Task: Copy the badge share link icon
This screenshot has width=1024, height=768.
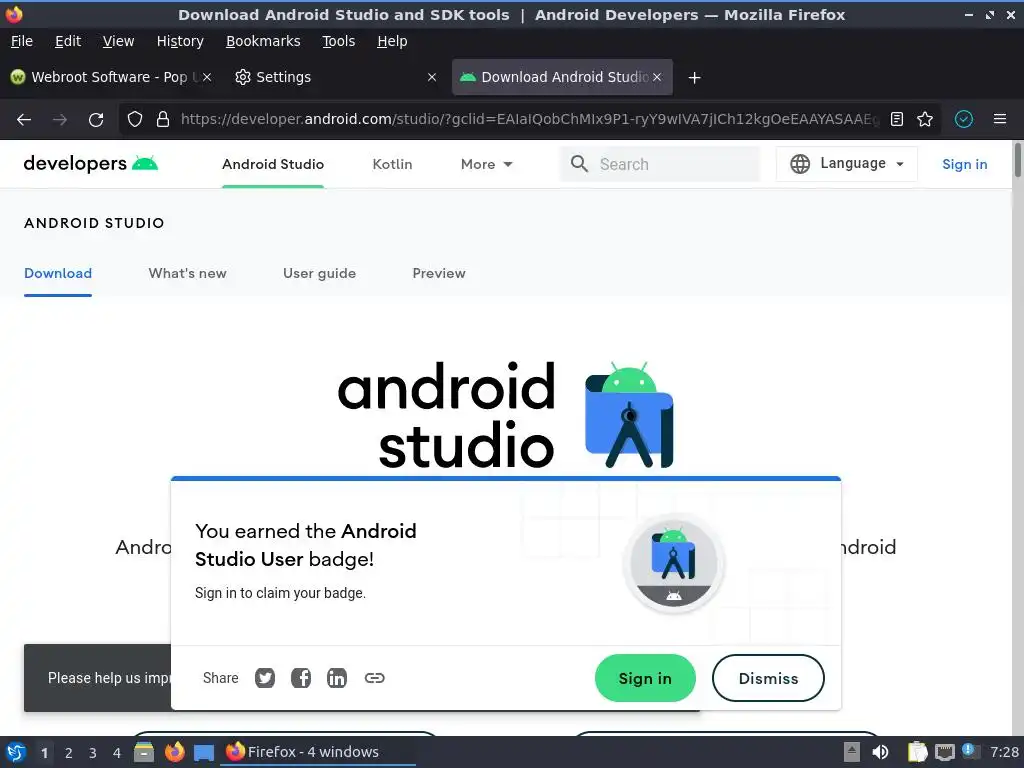Action: pos(374,678)
